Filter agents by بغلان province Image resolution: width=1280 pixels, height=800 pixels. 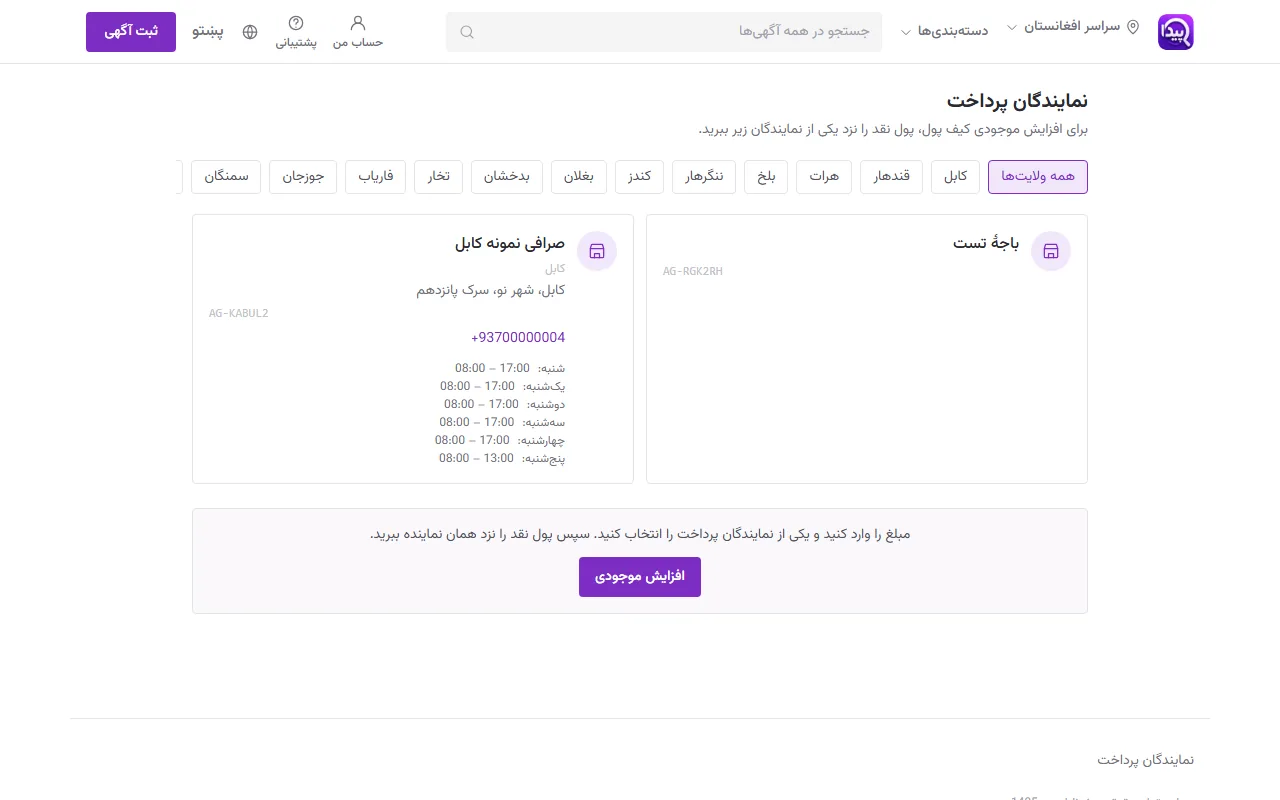point(579,177)
